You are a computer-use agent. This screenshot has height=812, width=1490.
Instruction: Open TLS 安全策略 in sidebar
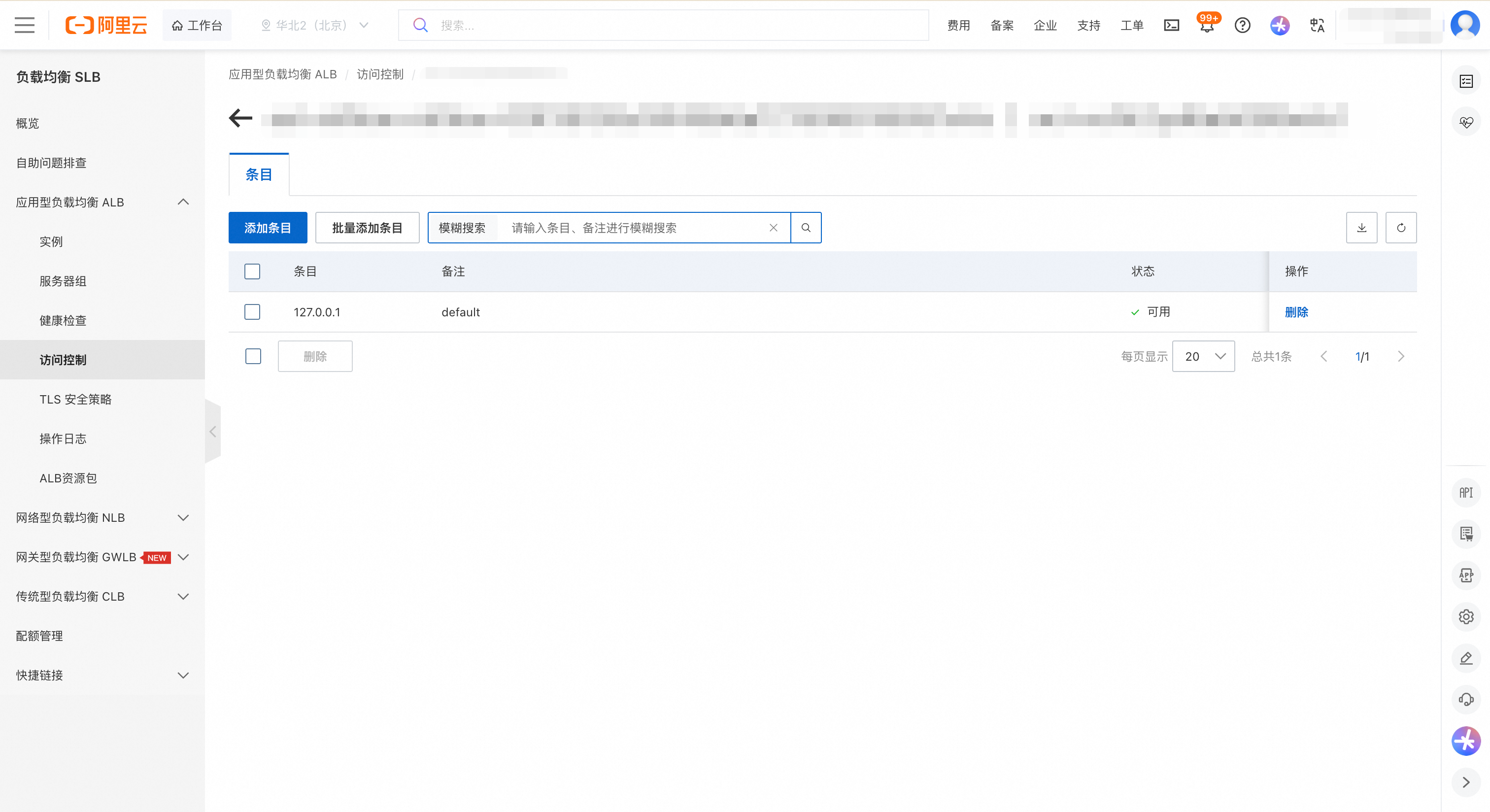click(76, 400)
